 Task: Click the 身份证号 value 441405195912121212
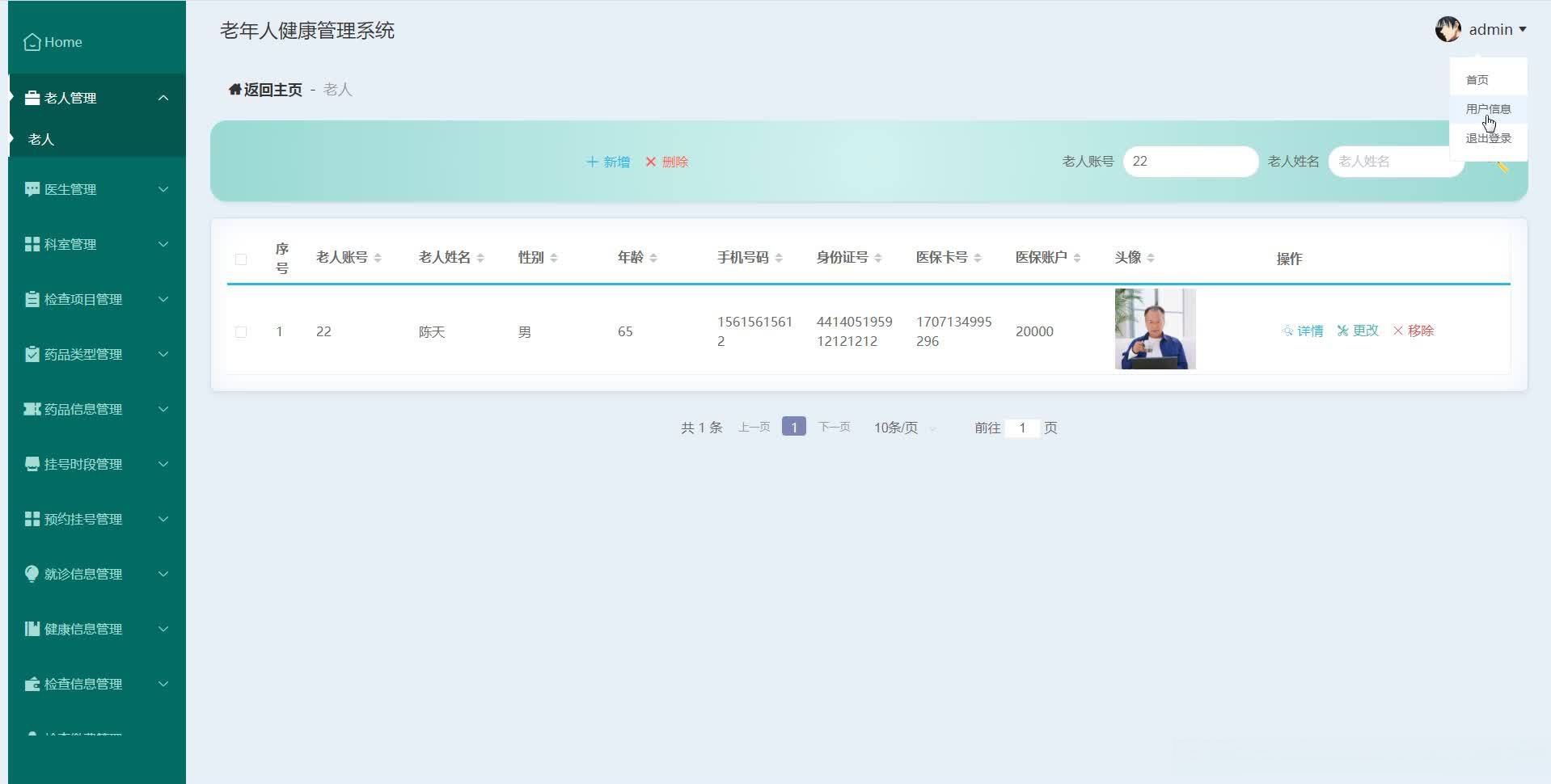click(x=855, y=331)
